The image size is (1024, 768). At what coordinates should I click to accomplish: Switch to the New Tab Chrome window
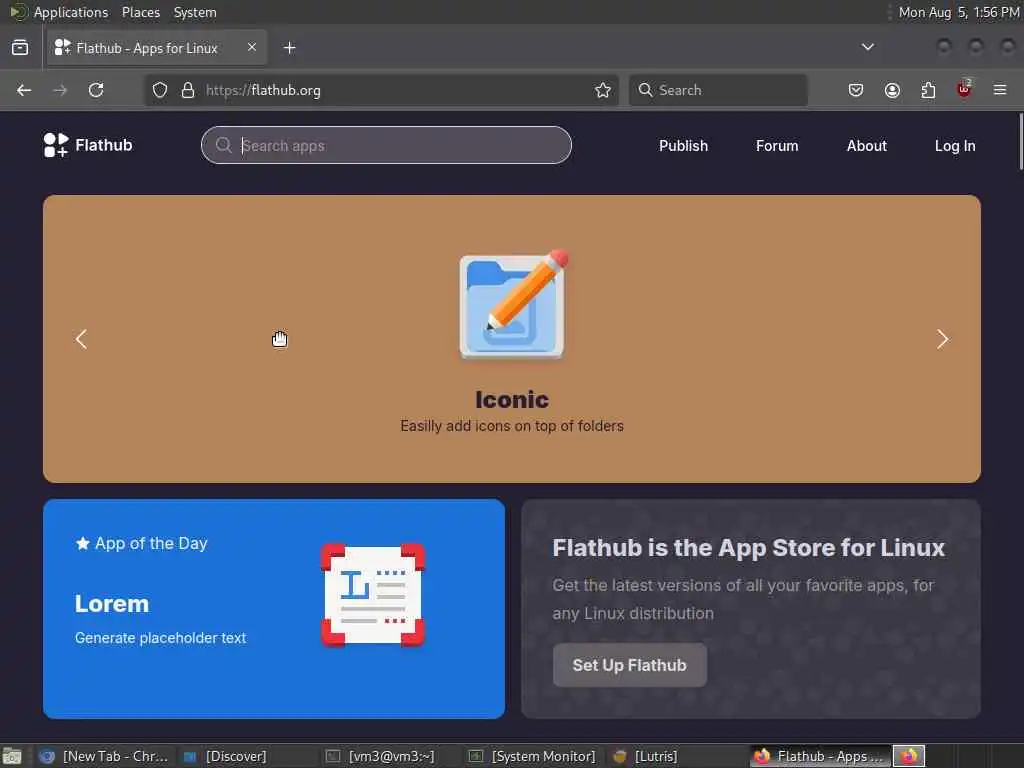pyautogui.click(x=103, y=756)
